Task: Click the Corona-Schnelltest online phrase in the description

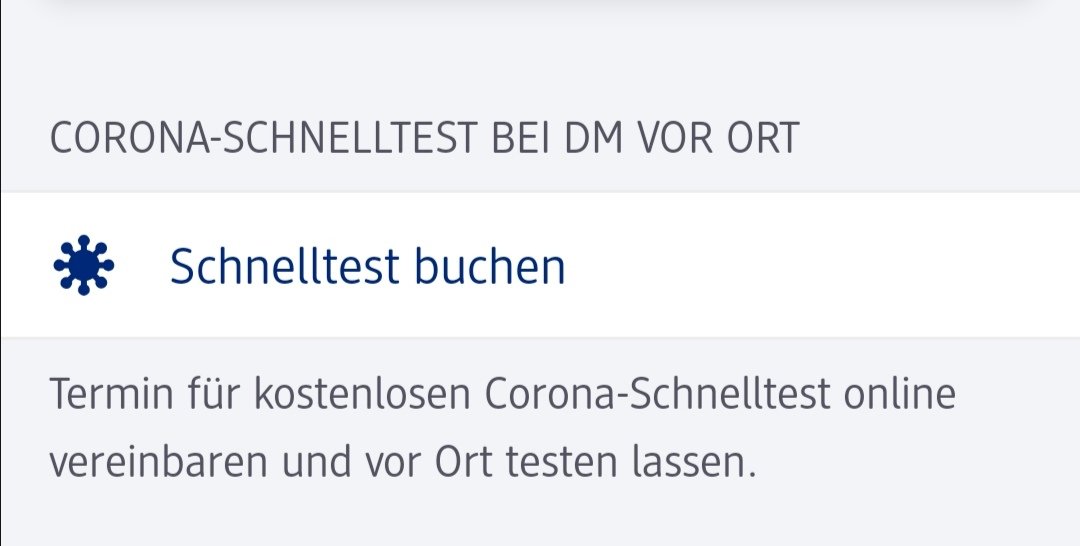Action: tap(720, 394)
